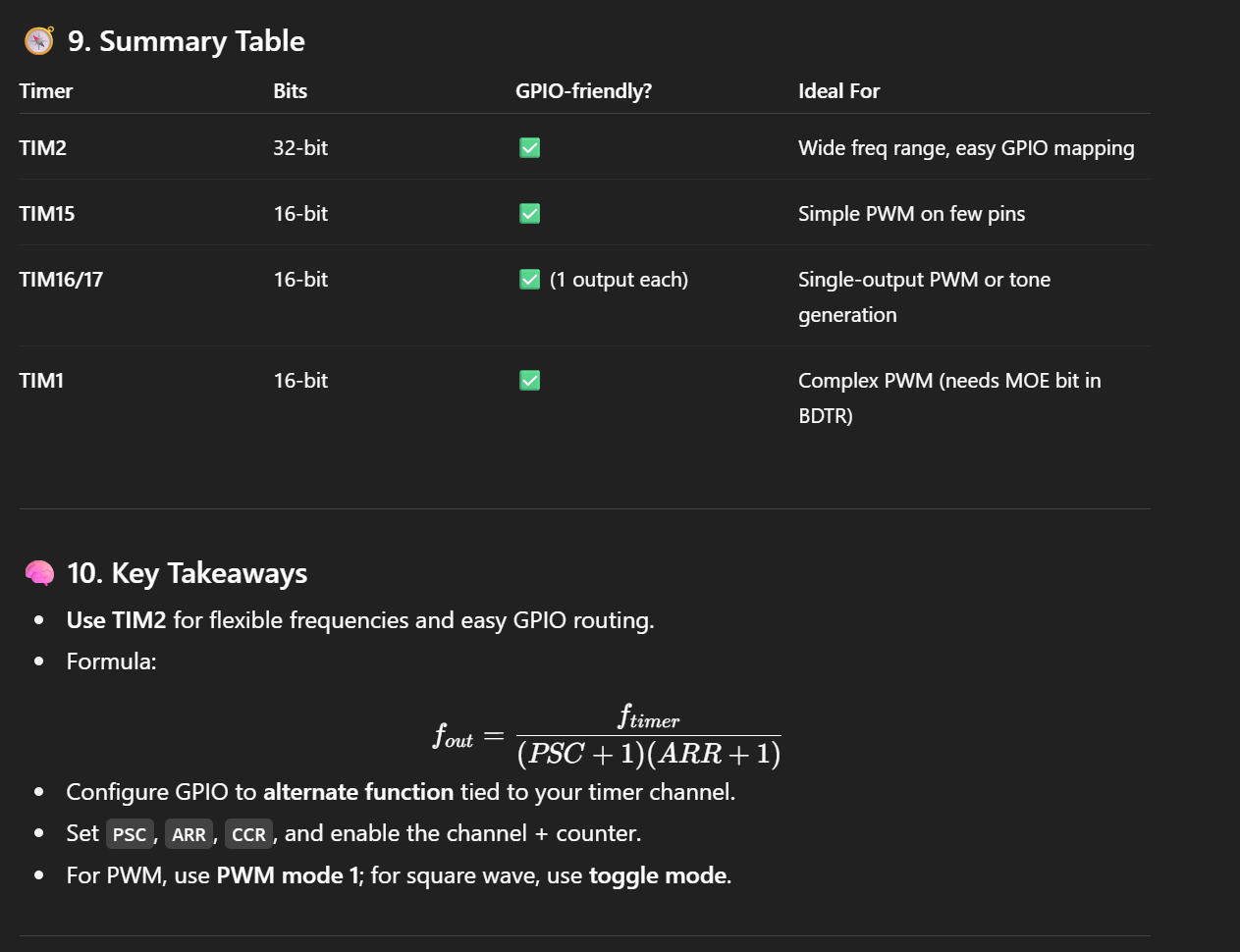
Task: Click the "GPIO-friendly?" column header
Action: click(583, 91)
